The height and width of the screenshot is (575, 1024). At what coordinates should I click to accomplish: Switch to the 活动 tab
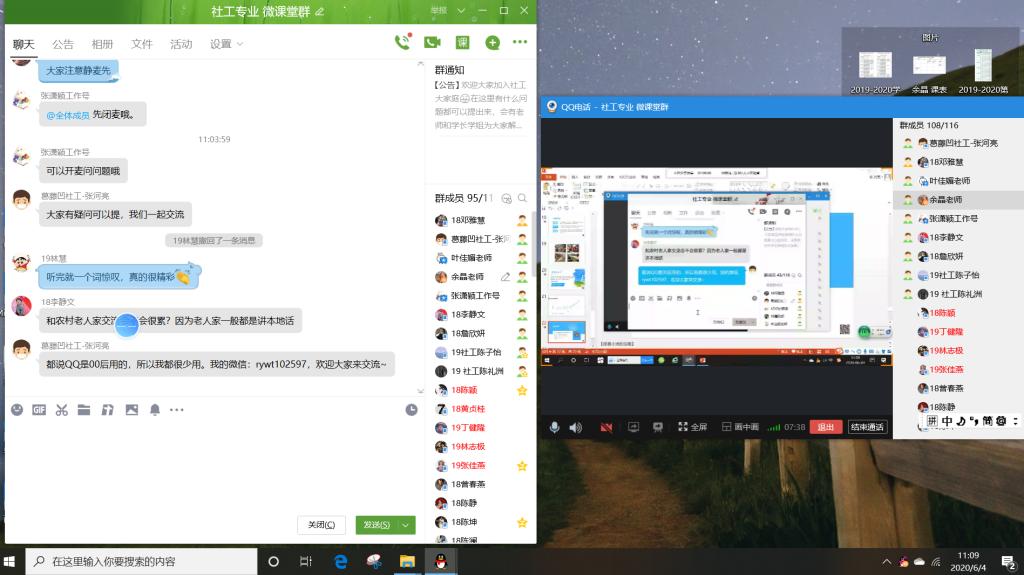tap(181, 44)
